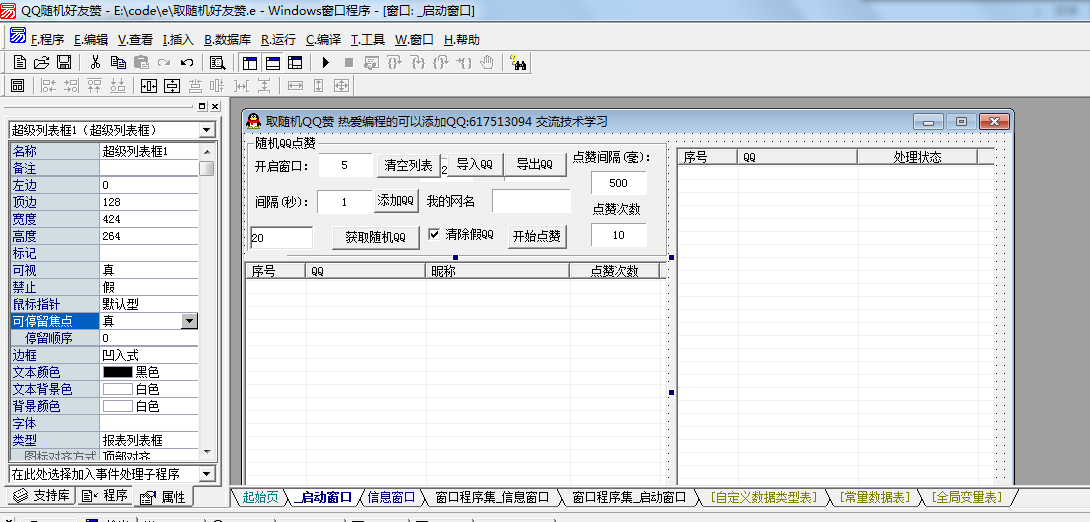Click the Save floppy disk icon

click(64, 63)
